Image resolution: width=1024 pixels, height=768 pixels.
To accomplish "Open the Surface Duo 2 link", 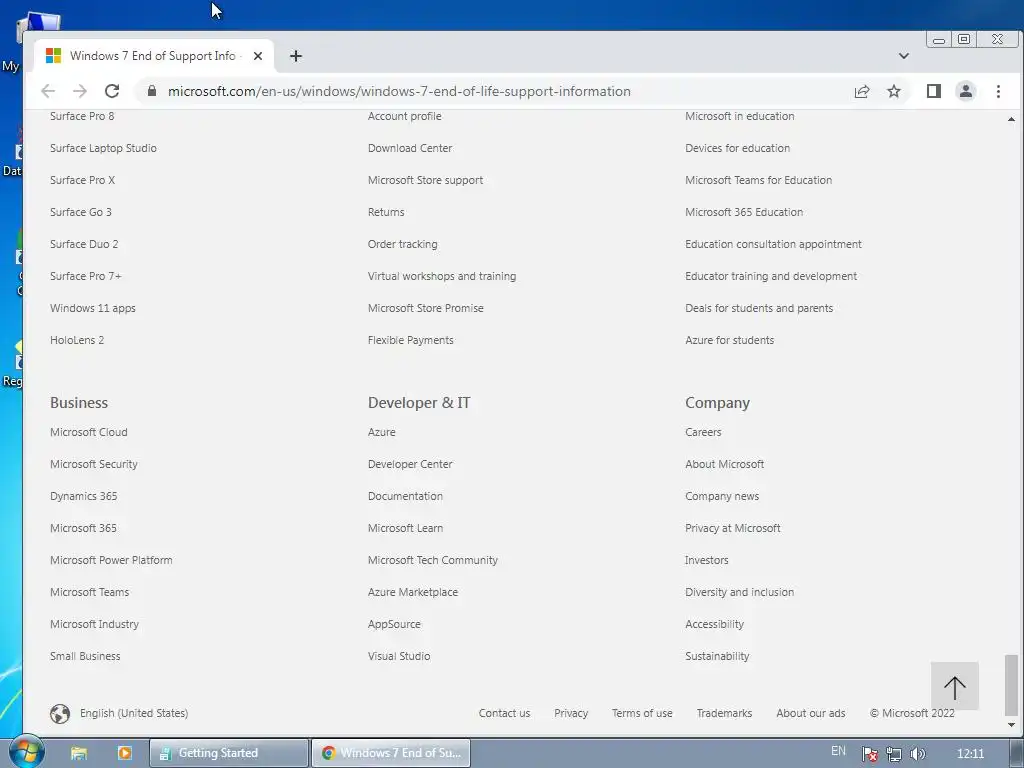I will (84, 244).
